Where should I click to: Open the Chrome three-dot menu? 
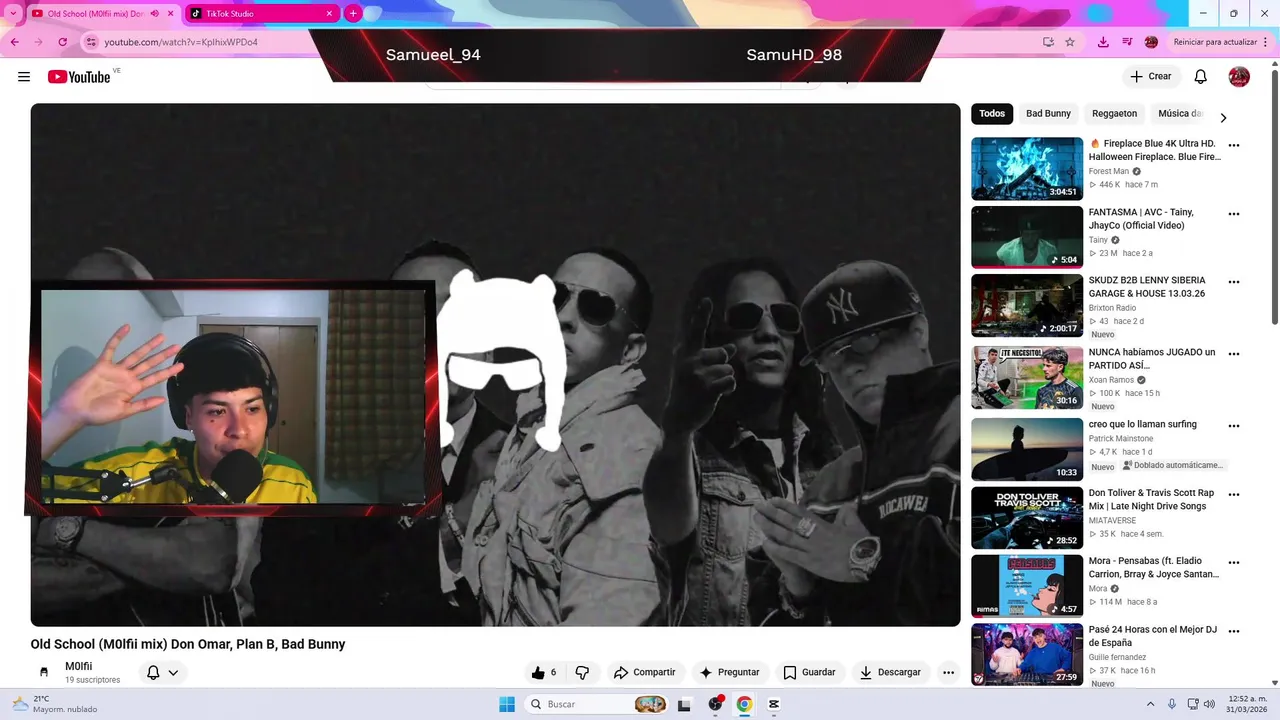(1267, 42)
